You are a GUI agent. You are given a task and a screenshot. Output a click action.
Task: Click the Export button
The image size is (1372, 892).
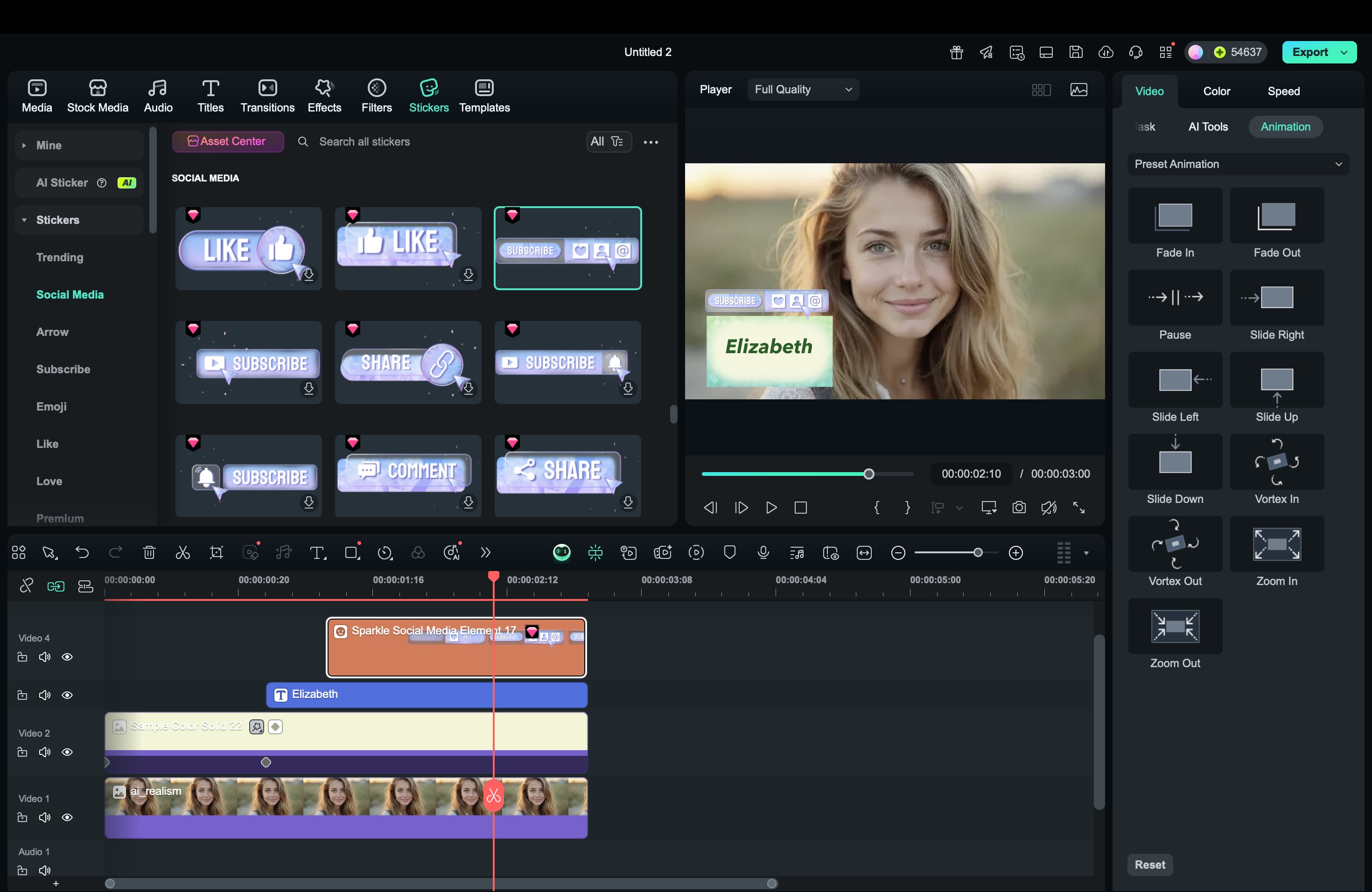tap(1310, 52)
